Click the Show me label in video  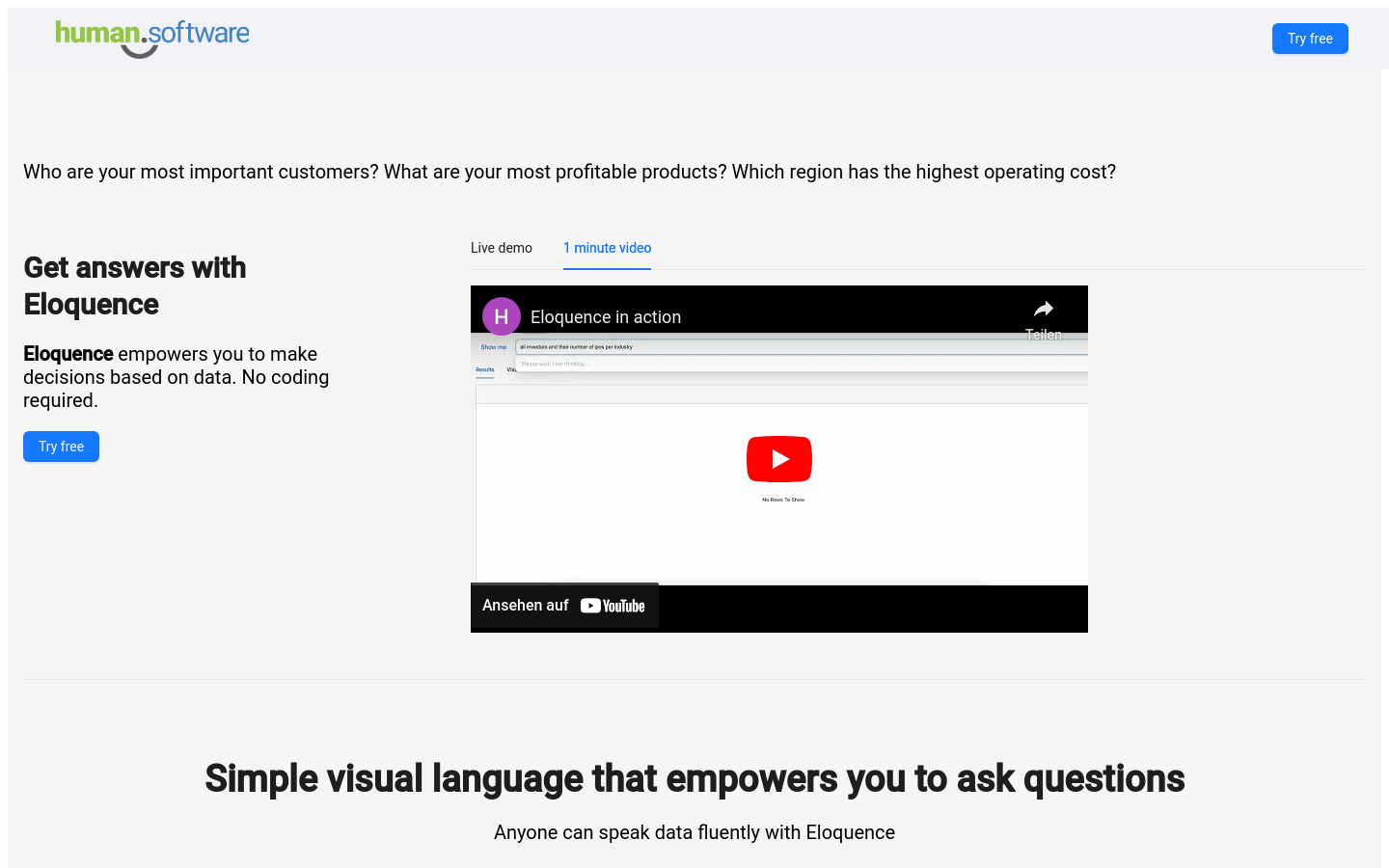pos(494,347)
